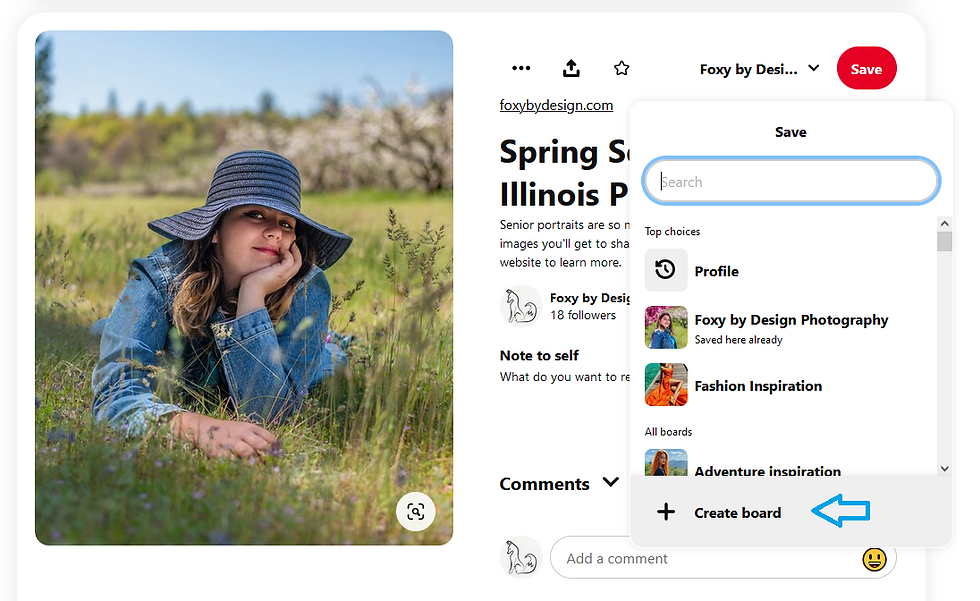The image size is (980, 601).
Task: Click the share/upload icon
Action: point(571,68)
